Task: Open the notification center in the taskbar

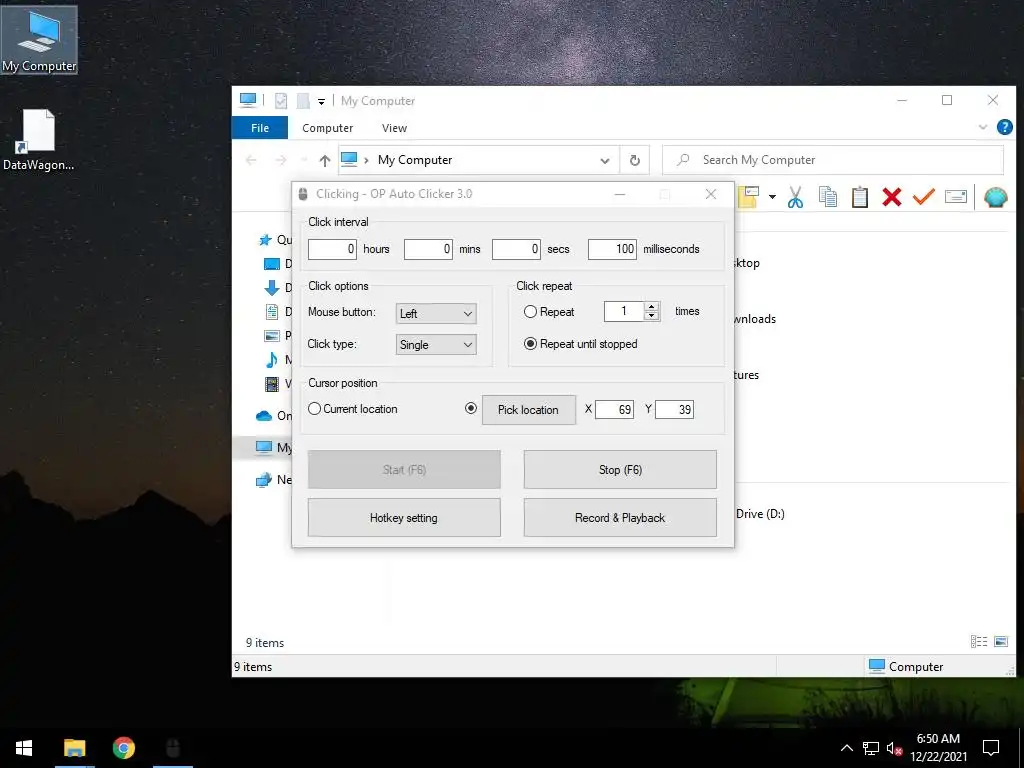Action: pyautogui.click(x=991, y=748)
